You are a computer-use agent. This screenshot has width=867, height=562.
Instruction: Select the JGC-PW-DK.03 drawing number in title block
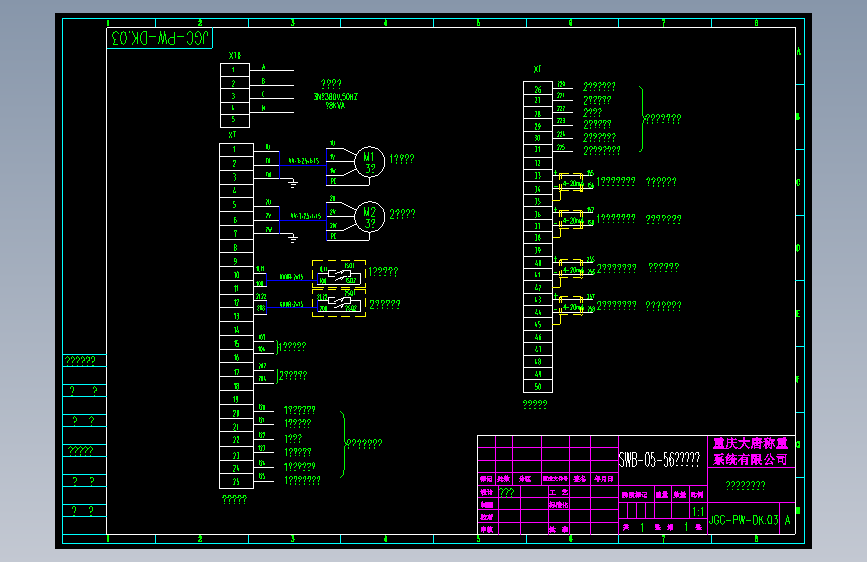coord(744,520)
